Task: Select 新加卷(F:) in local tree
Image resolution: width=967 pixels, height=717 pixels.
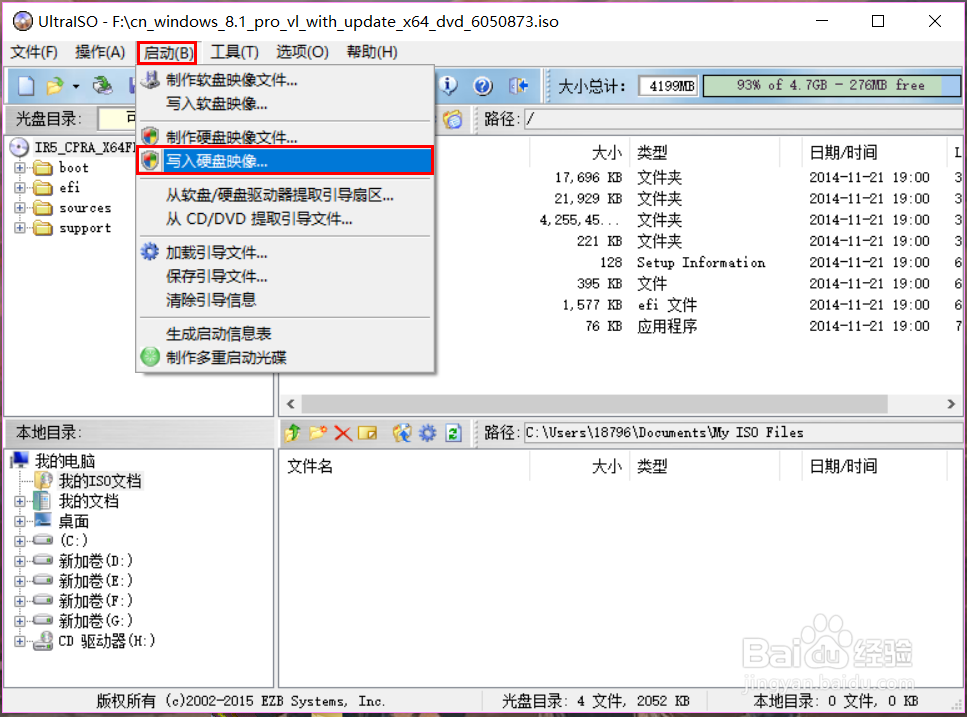Action: 96,600
